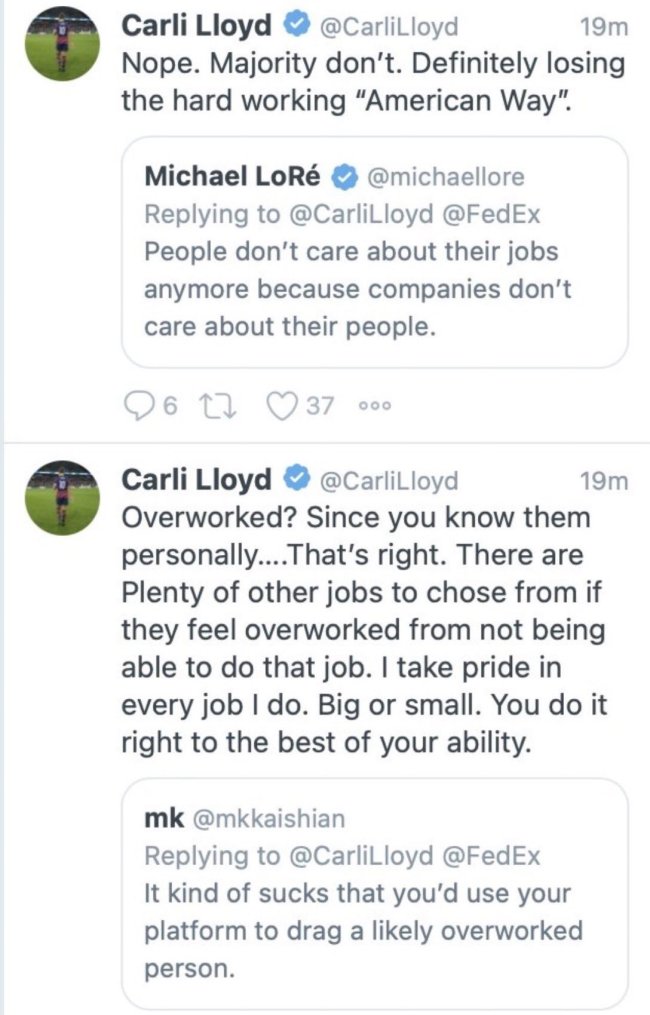Open quoted tweet about companies not caring

click(x=374, y=290)
